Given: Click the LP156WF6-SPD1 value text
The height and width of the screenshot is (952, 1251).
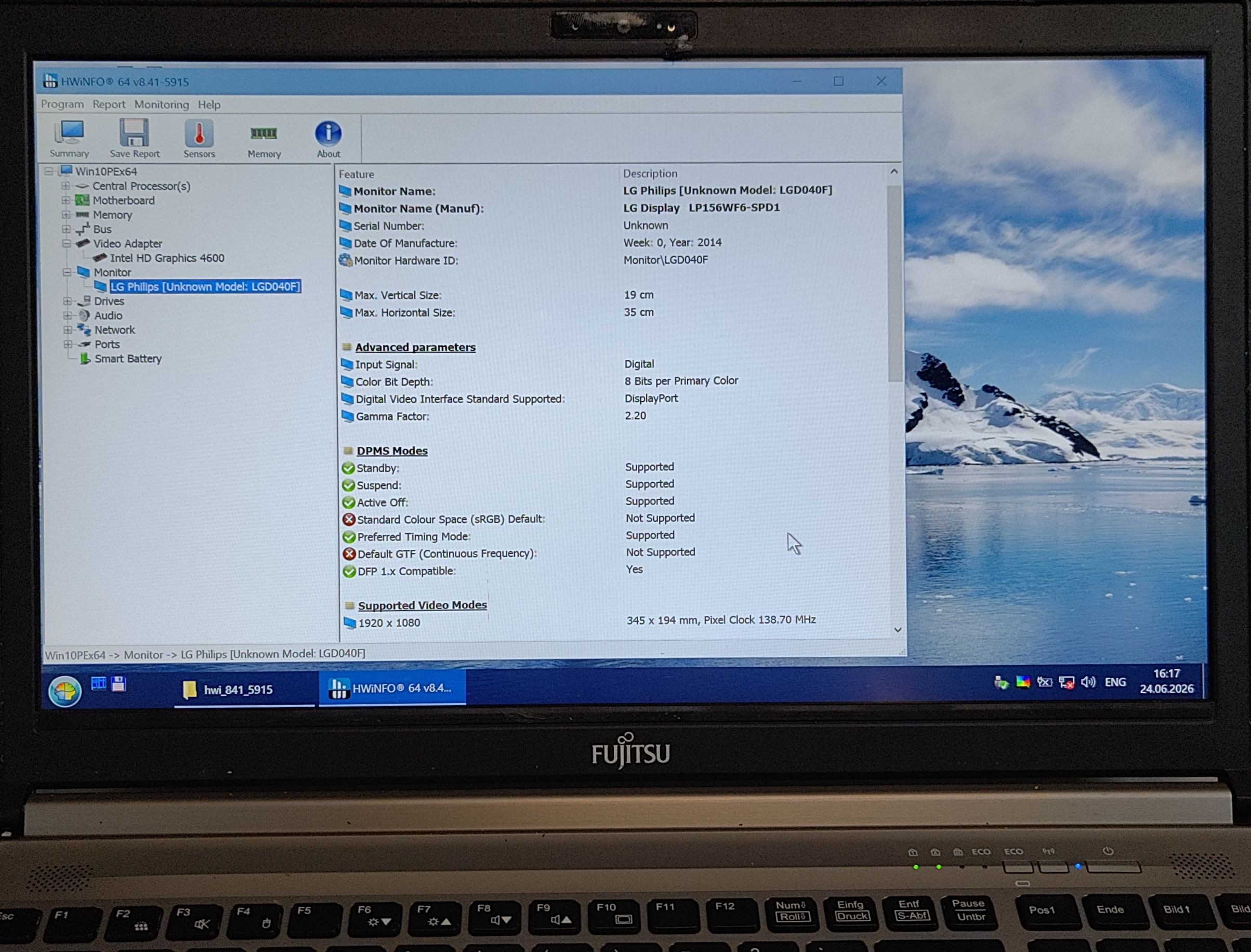Looking at the screenshot, I should pos(734,207).
